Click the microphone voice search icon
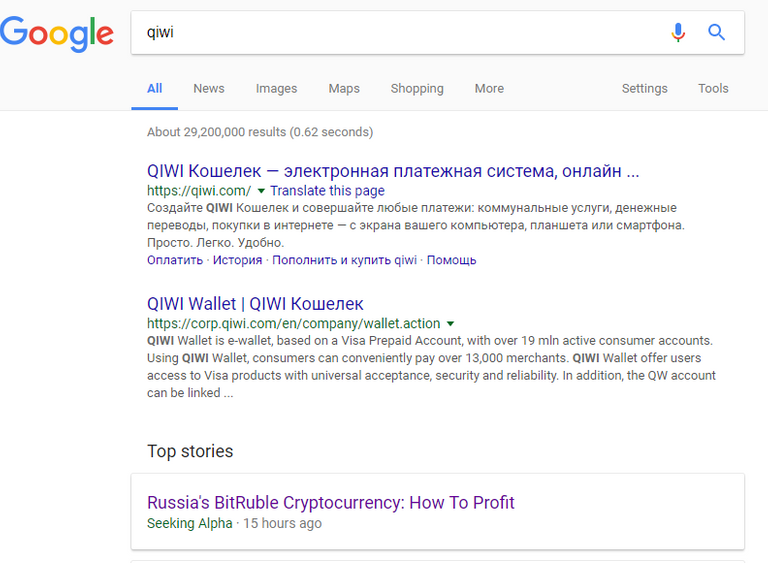Viewport: 768px width, 563px height. click(x=678, y=32)
